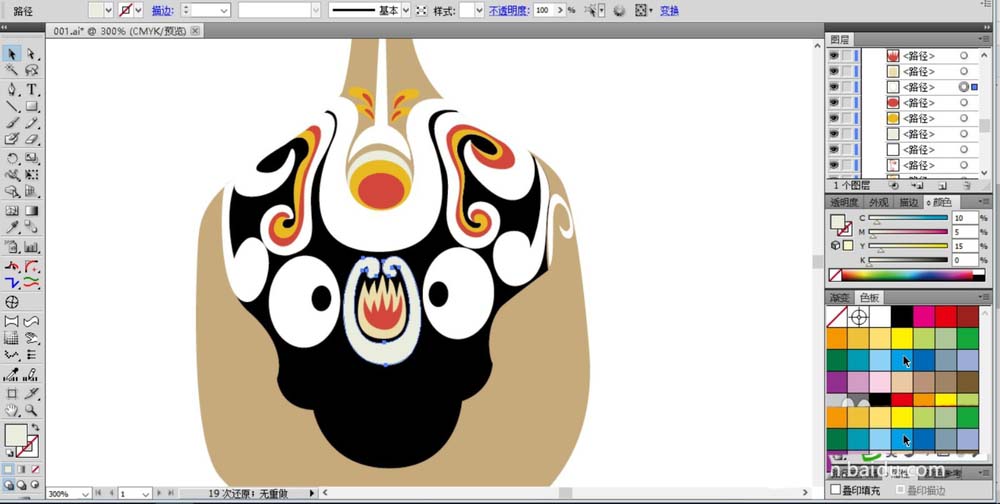The height and width of the screenshot is (504, 1000).
Task: Click the 不透明度 link
Action: point(509,10)
